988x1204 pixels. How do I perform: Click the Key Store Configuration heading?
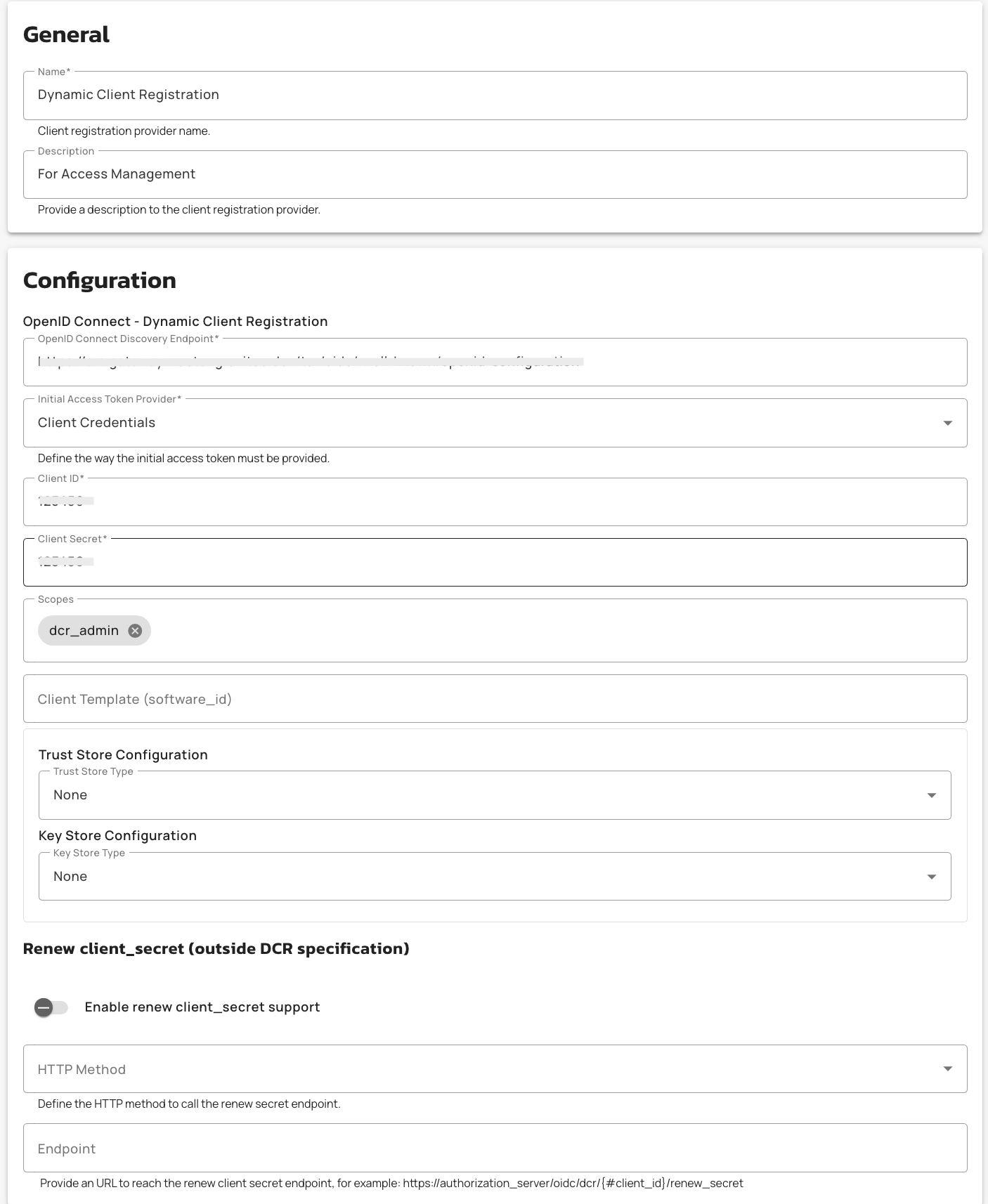click(117, 836)
